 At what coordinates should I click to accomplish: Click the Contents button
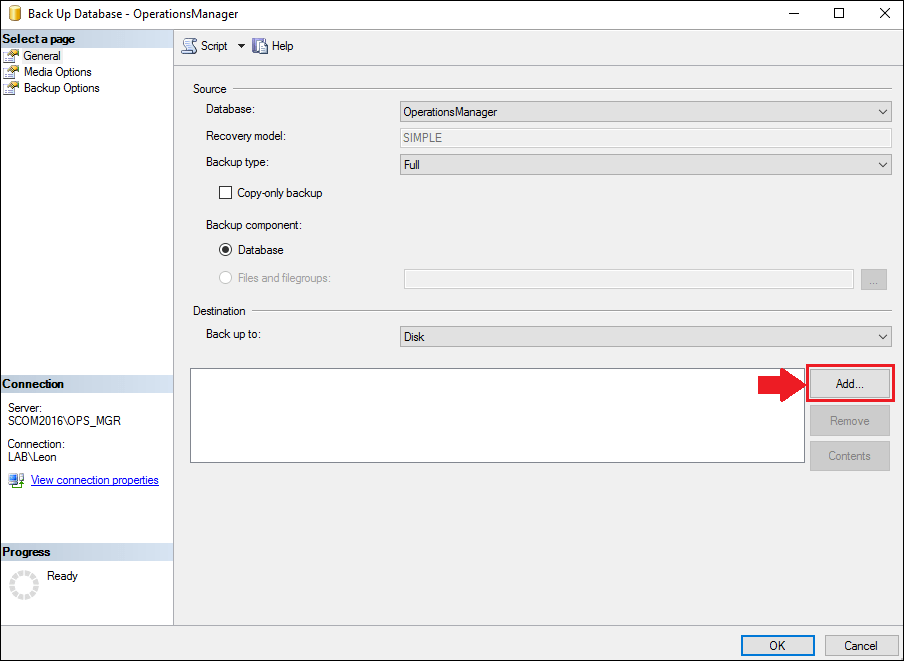click(850, 456)
